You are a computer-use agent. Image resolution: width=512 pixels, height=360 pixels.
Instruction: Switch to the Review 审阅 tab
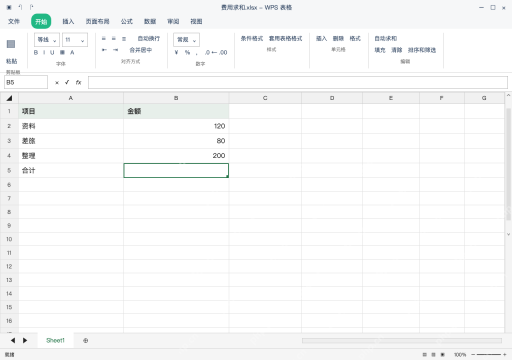pos(173,21)
